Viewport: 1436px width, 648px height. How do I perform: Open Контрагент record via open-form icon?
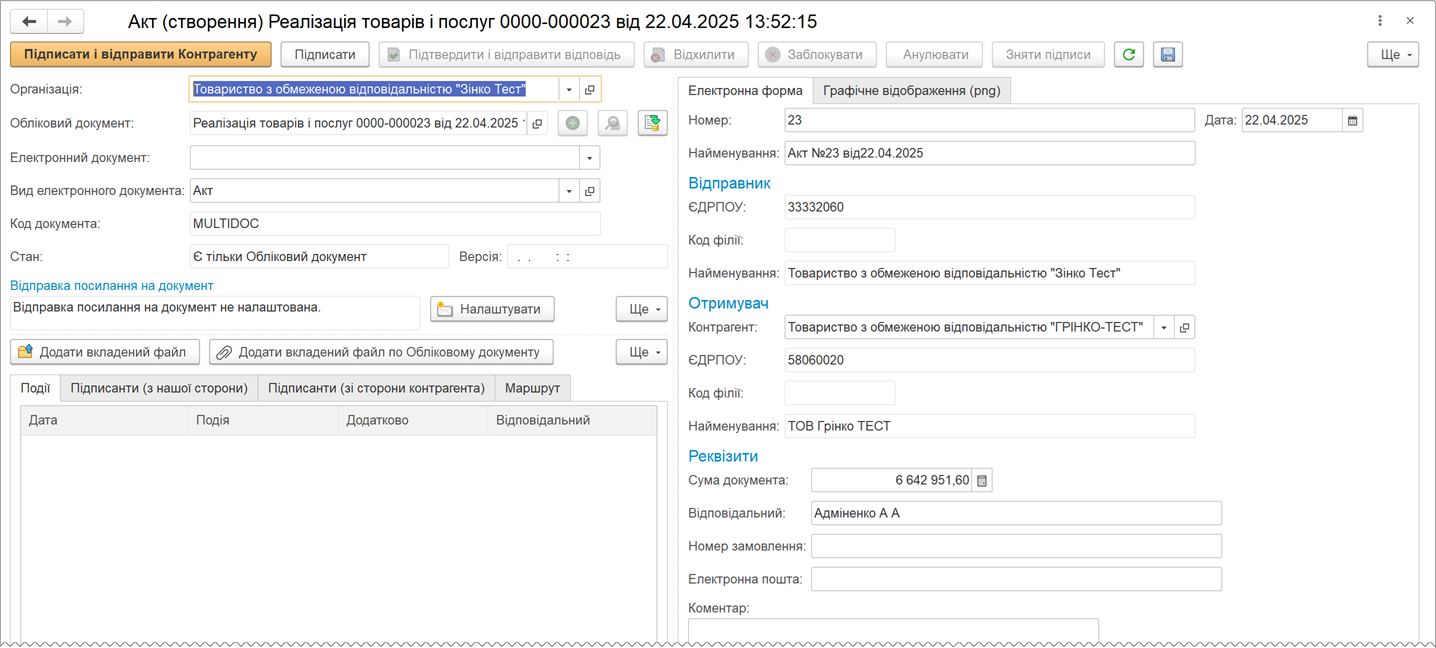pyautogui.click(x=1184, y=327)
